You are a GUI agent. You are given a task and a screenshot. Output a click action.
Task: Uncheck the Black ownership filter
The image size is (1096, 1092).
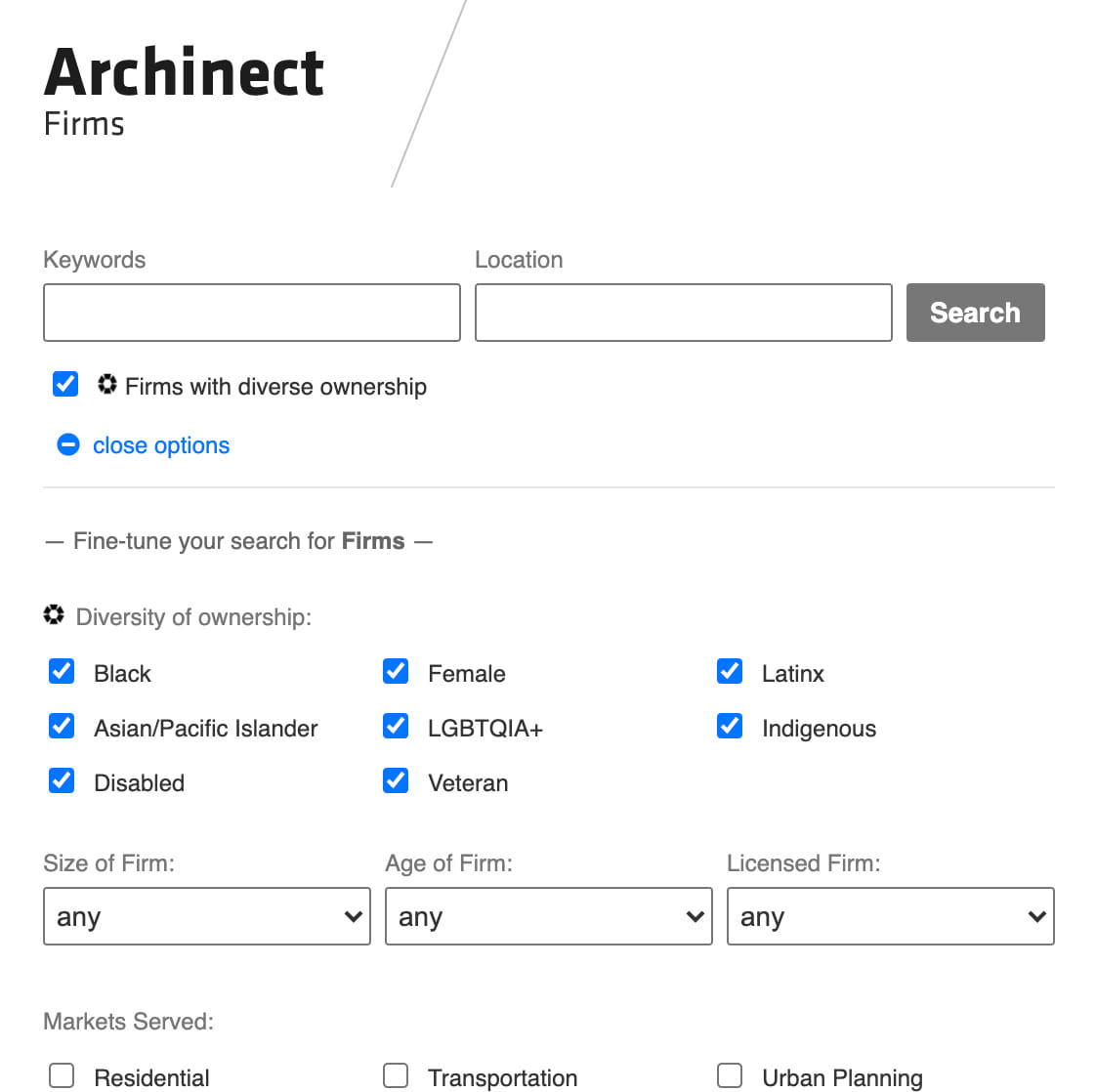[62, 671]
